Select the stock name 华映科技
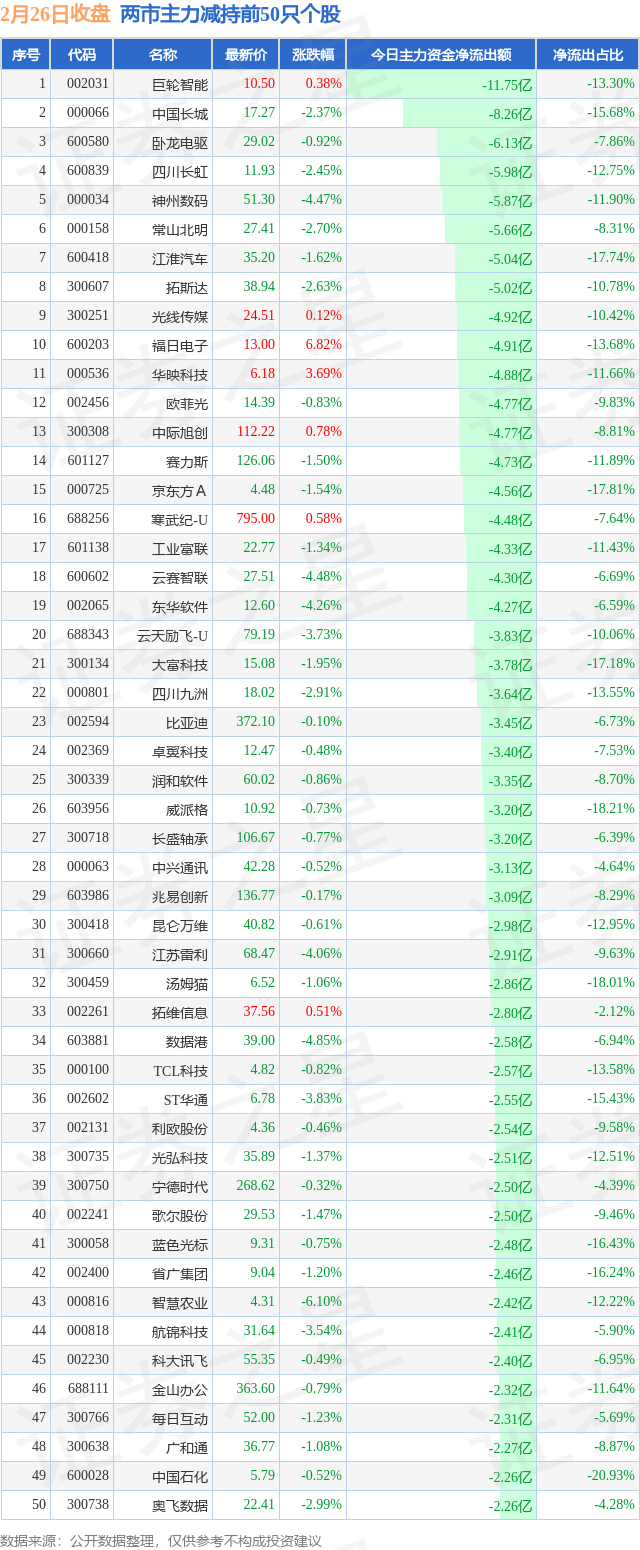 (x=180, y=374)
